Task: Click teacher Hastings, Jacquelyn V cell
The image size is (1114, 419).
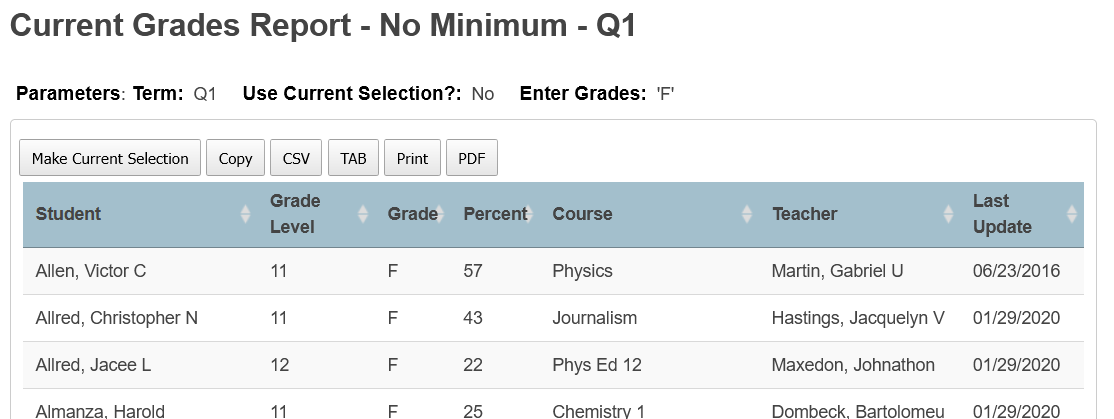Action: [860, 318]
